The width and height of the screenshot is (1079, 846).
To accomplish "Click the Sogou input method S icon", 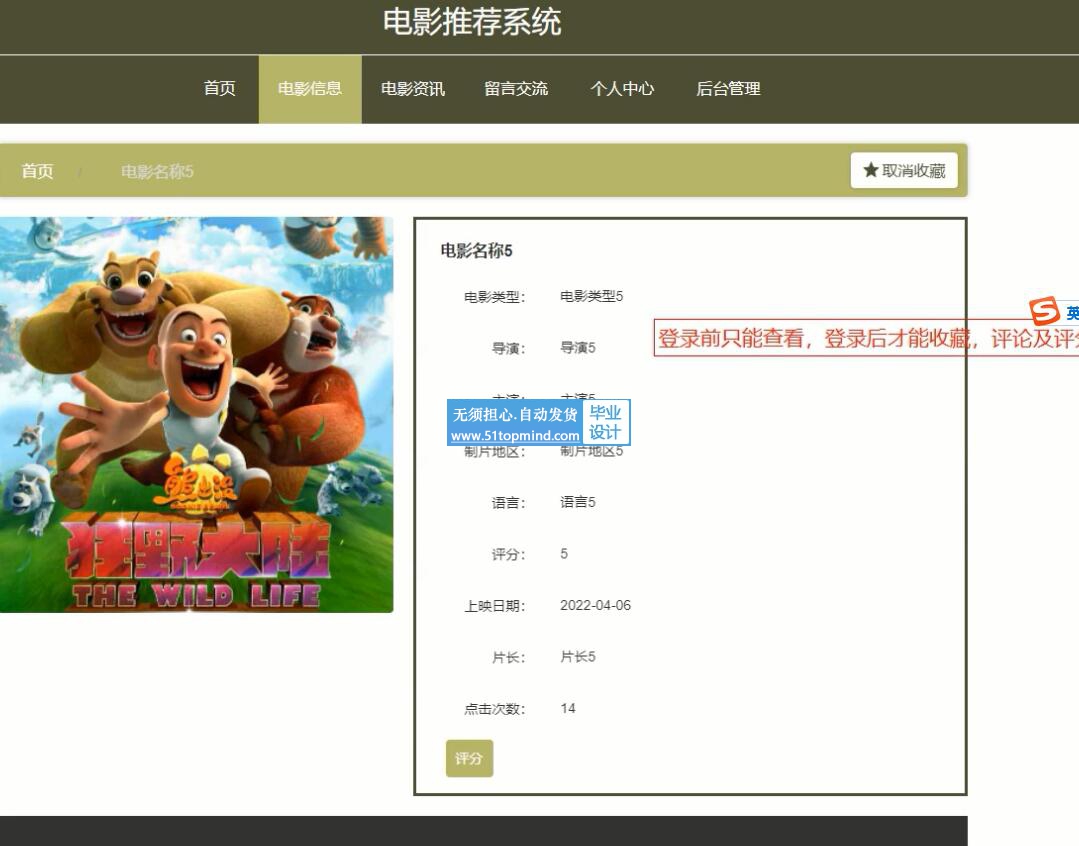I will (1044, 311).
